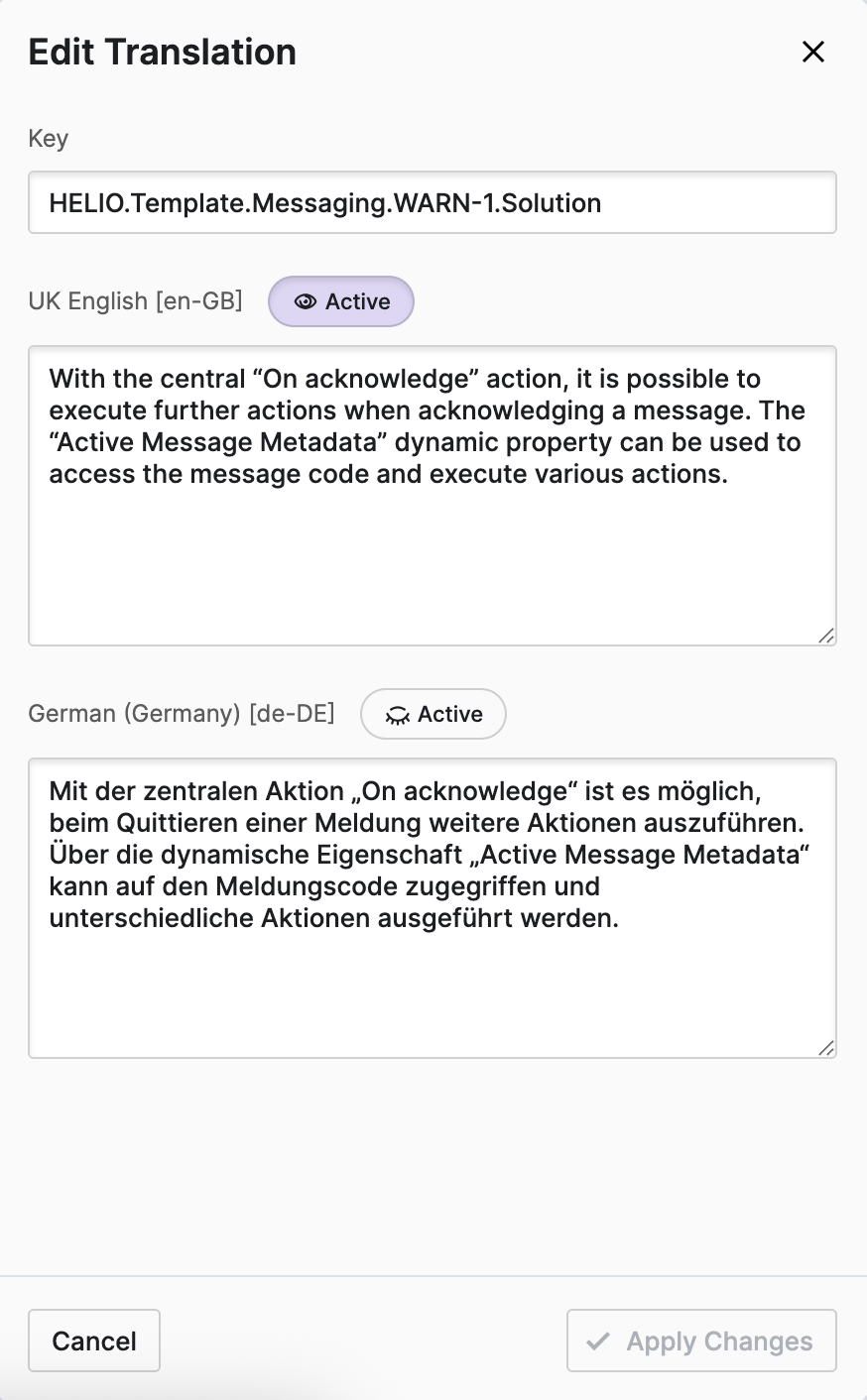867x1400 pixels.
Task: Toggle the German (Germany) Active state
Action: (x=433, y=714)
